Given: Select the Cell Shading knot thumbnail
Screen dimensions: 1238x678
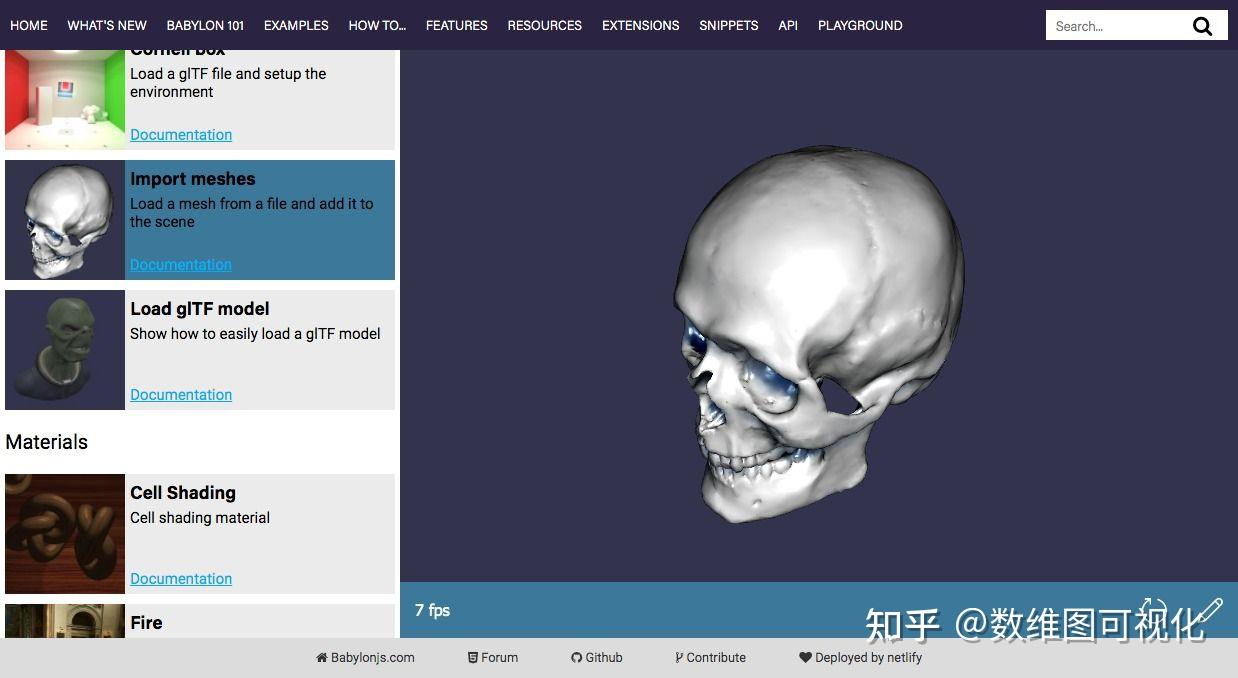Looking at the screenshot, I should 64,533.
